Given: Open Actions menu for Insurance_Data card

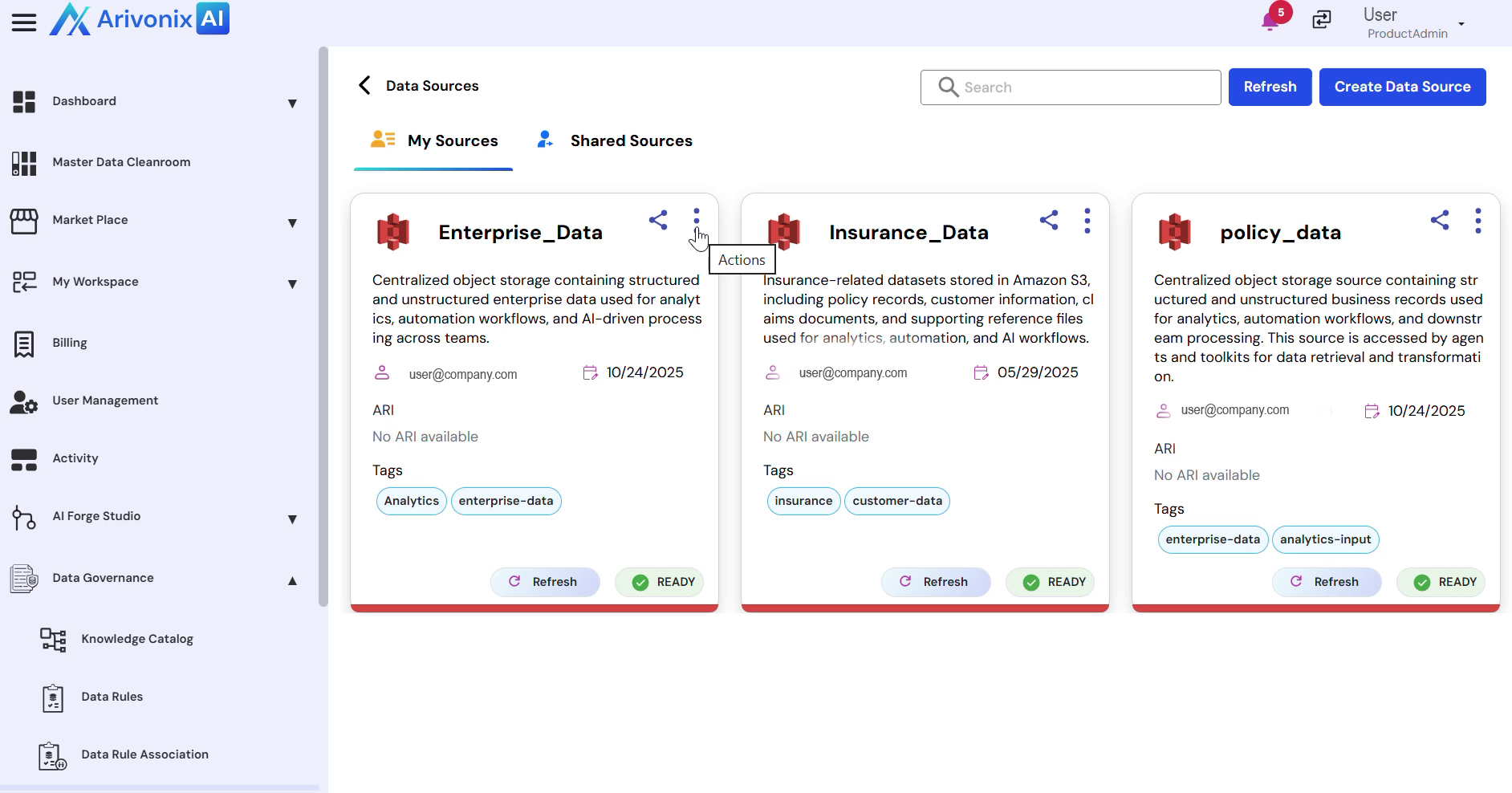Looking at the screenshot, I should click(x=1087, y=221).
